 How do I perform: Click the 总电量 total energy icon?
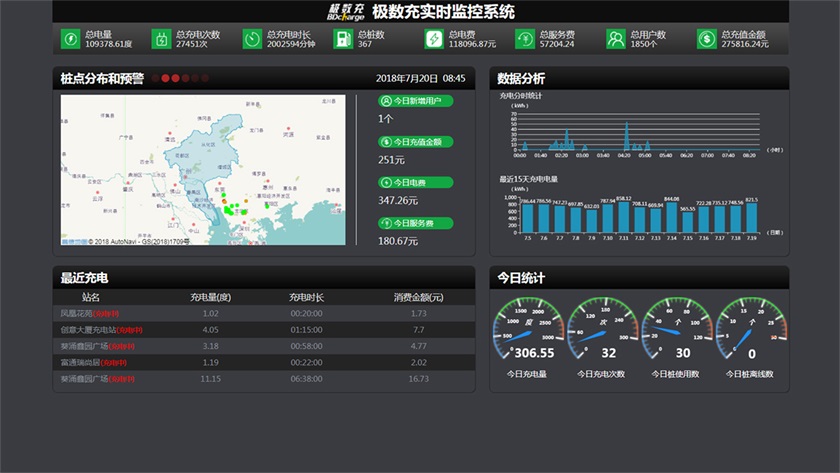(x=70, y=39)
